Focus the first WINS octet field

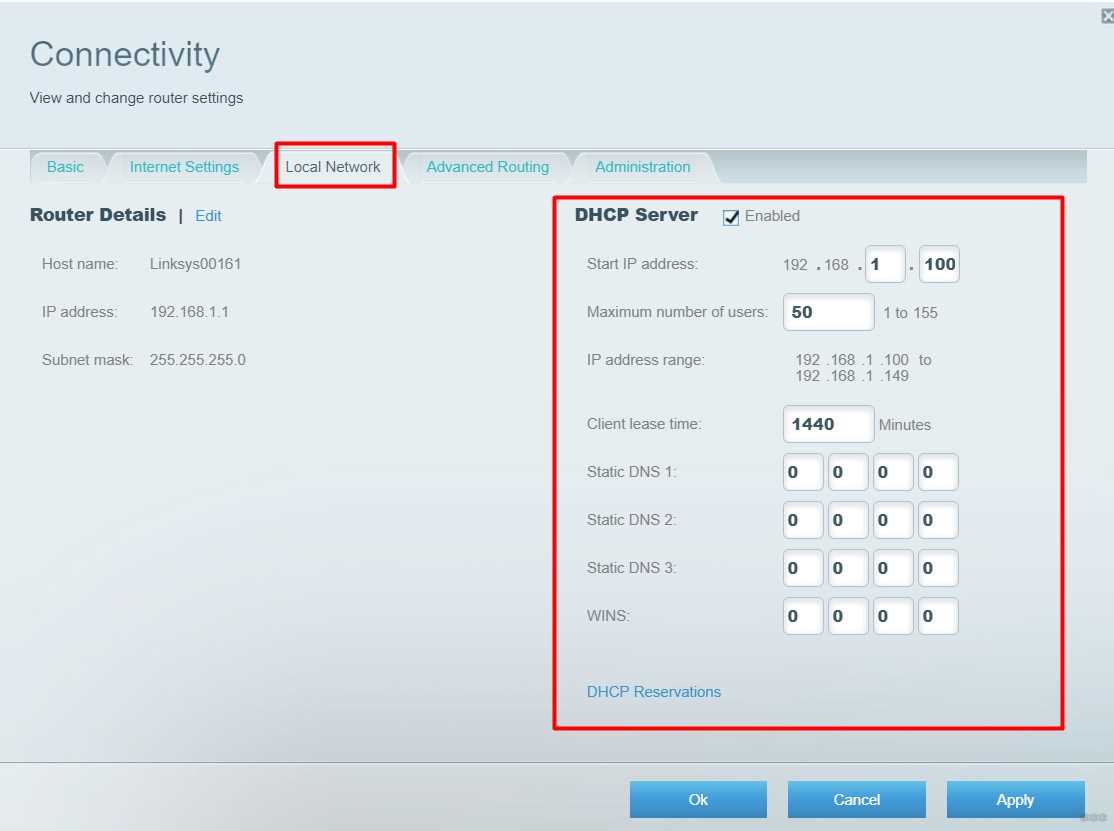803,616
